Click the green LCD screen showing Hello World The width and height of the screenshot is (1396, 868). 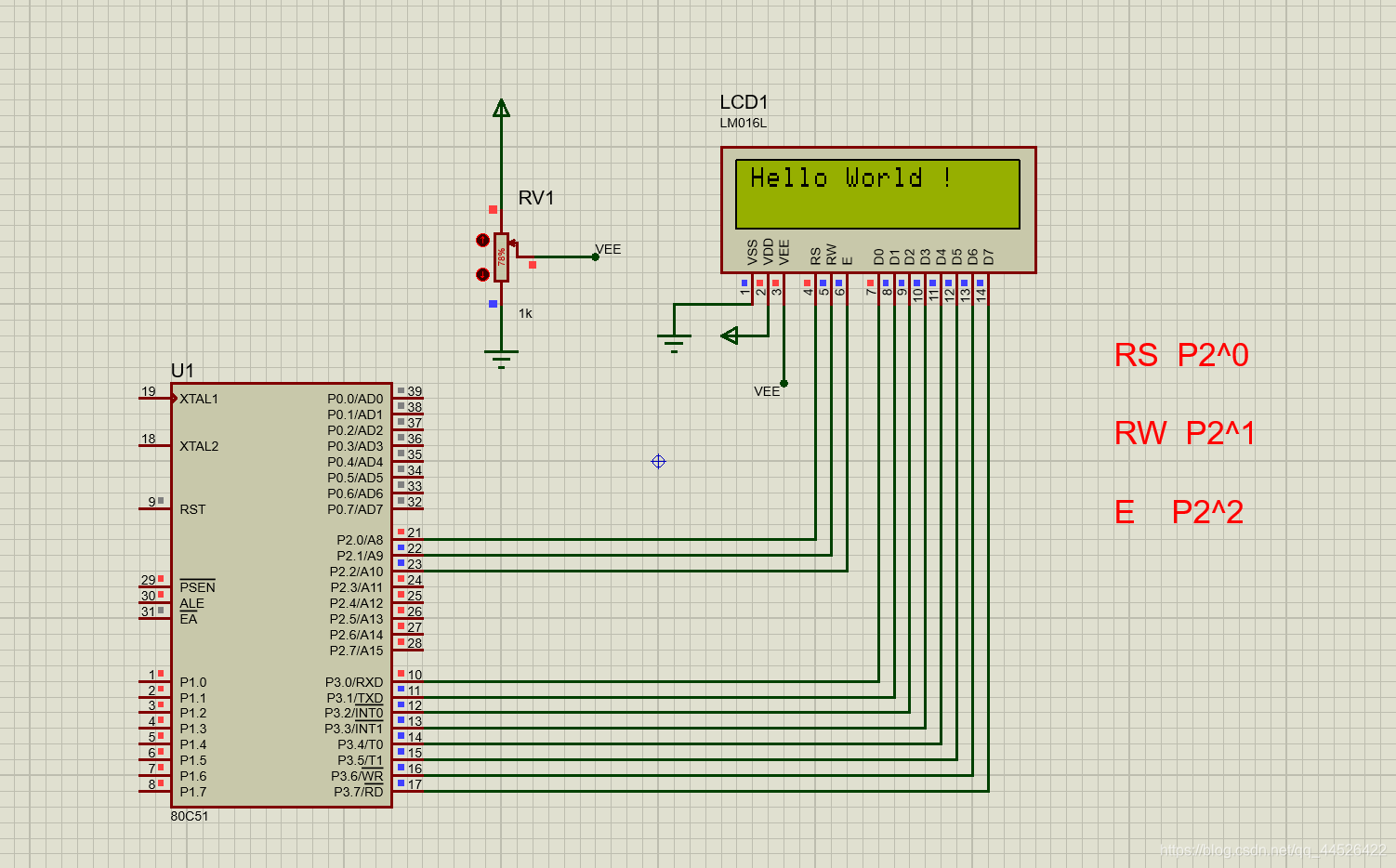click(877, 194)
